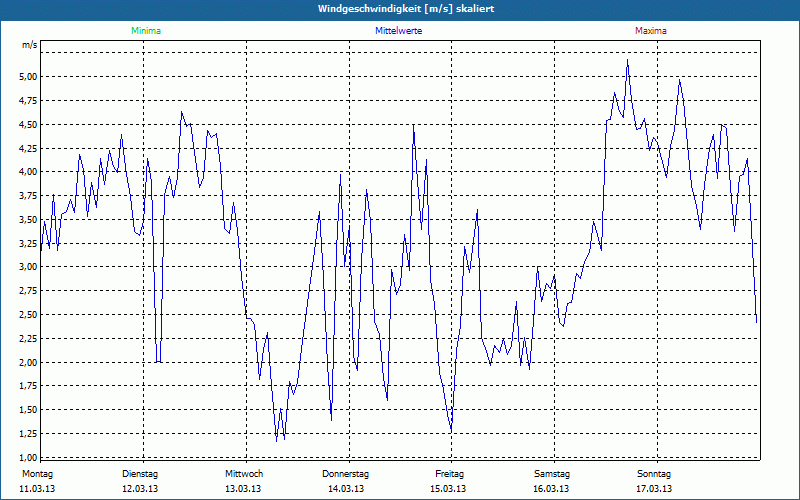Click the date 15.03.13
This screenshot has height=500, width=800.
tap(448, 489)
